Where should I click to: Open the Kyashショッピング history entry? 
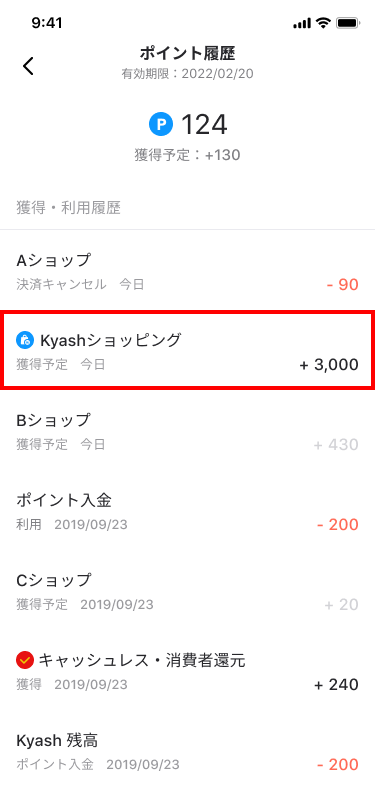(x=188, y=350)
